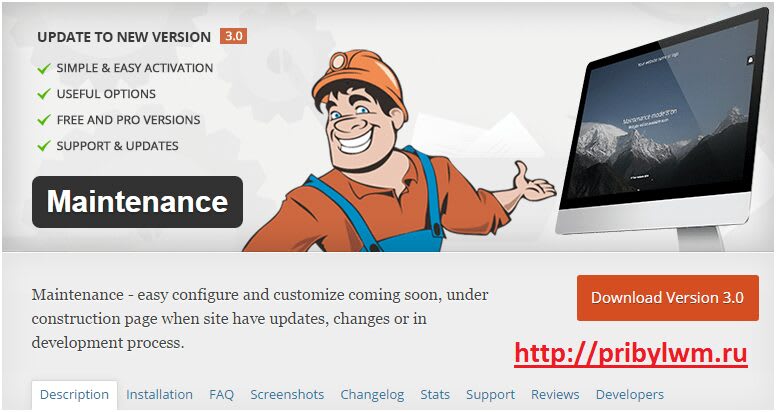
Task: Switch to the Developers tab
Action: coord(629,395)
